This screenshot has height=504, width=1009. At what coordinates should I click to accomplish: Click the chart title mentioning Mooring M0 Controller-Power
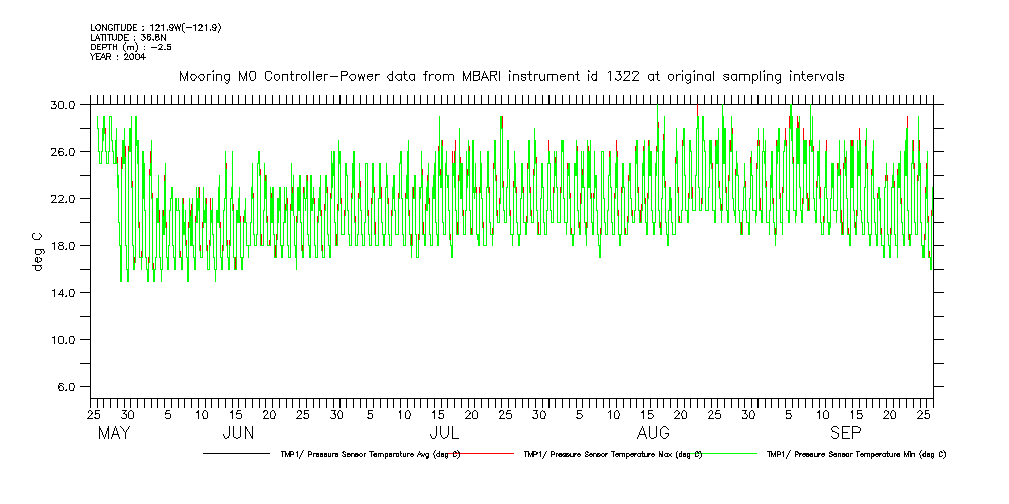(x=511, y=76)
